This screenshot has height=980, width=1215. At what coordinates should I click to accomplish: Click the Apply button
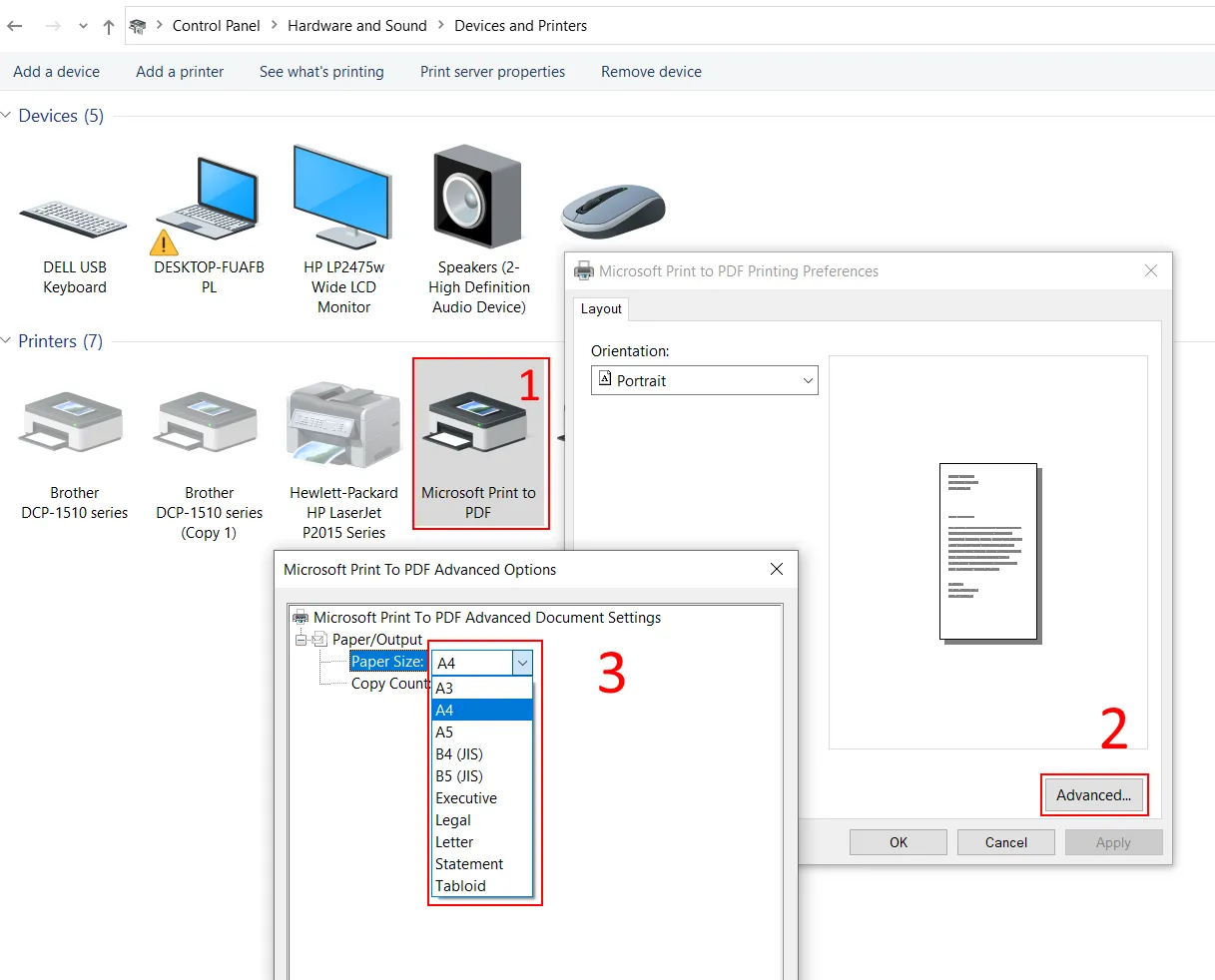[x=1113, y=842]
